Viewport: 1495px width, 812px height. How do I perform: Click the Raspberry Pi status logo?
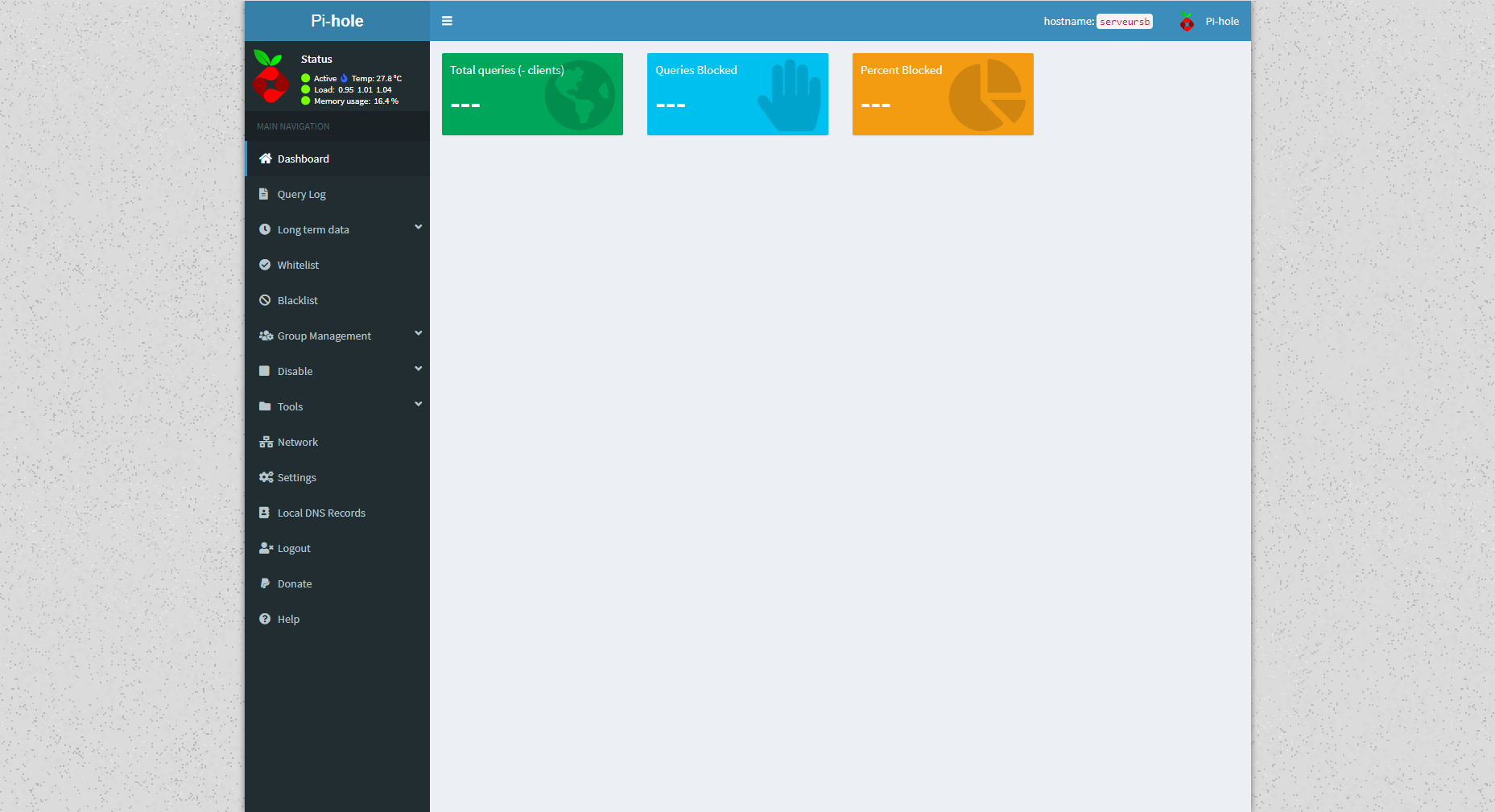pos(271,80)
